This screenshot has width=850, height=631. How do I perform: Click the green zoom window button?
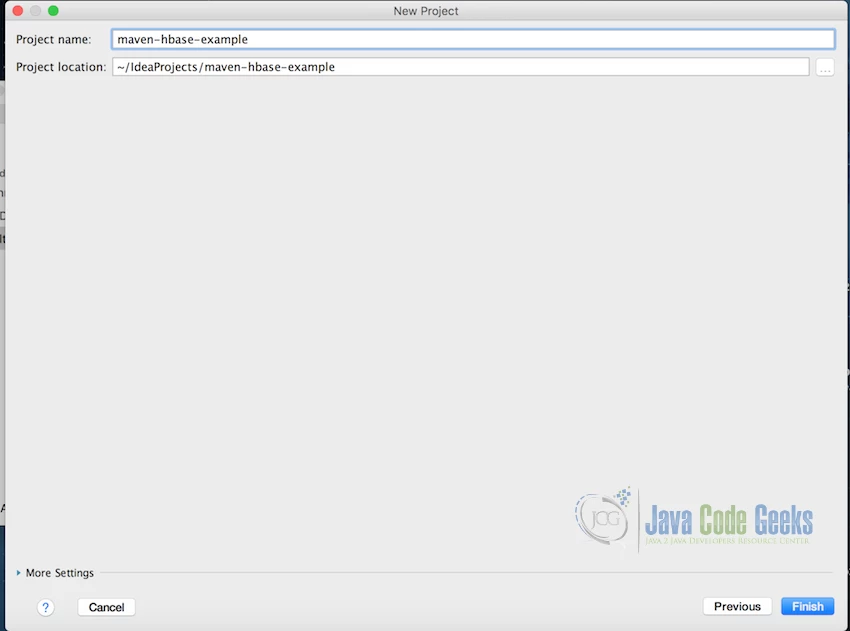coord(53,10)
